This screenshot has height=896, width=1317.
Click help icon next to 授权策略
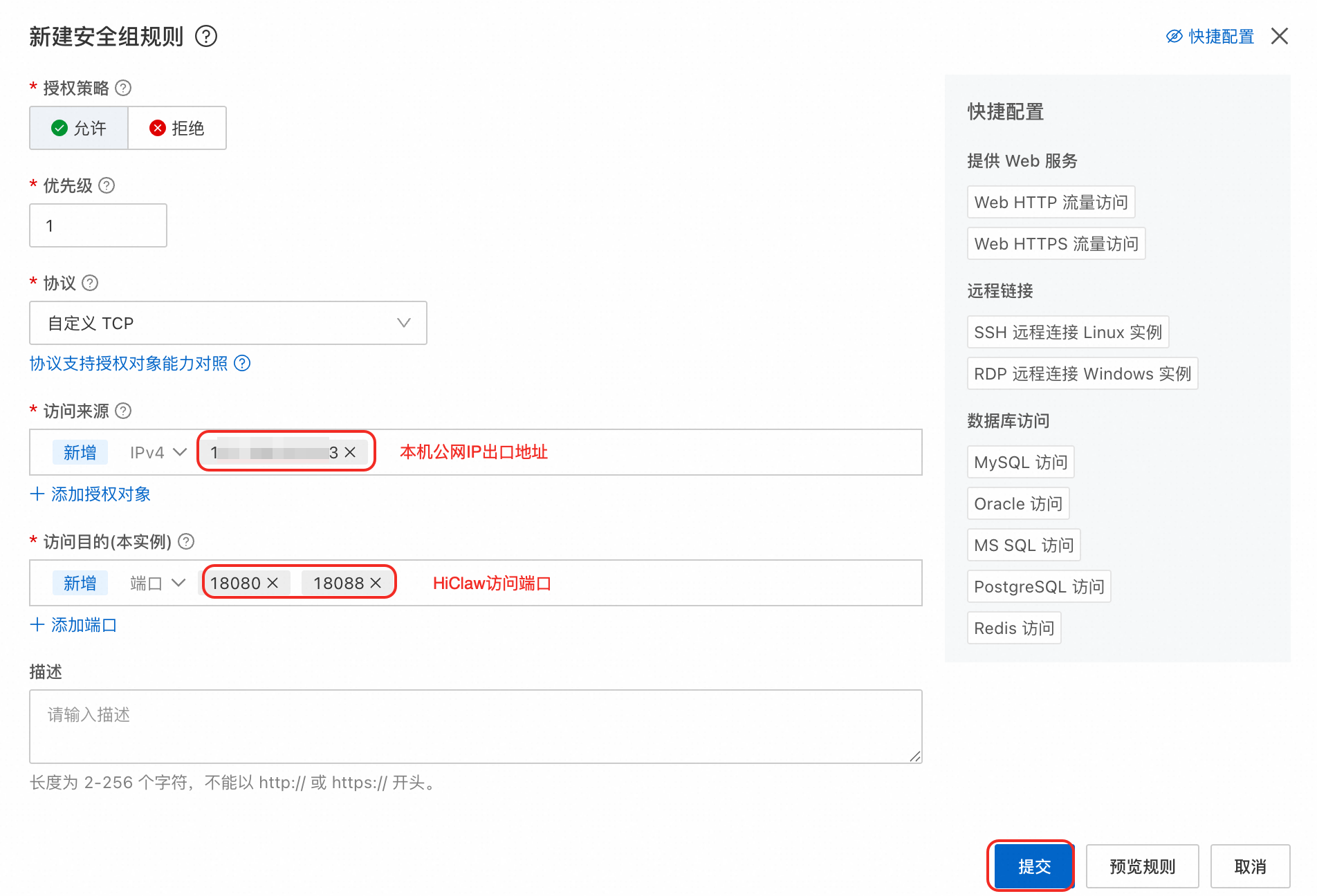click(123, 88)
